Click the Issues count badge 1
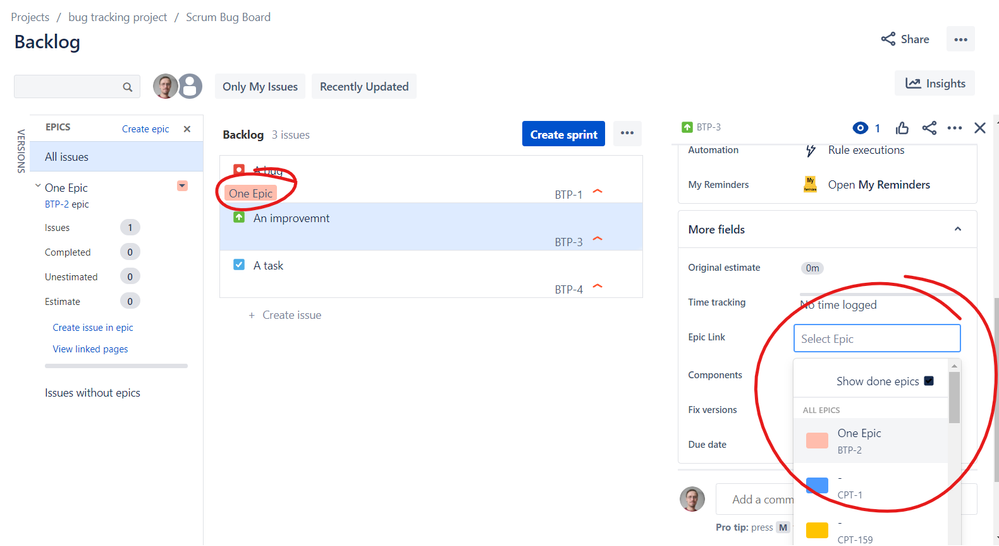The image size is (999, 546). (130, 227)
